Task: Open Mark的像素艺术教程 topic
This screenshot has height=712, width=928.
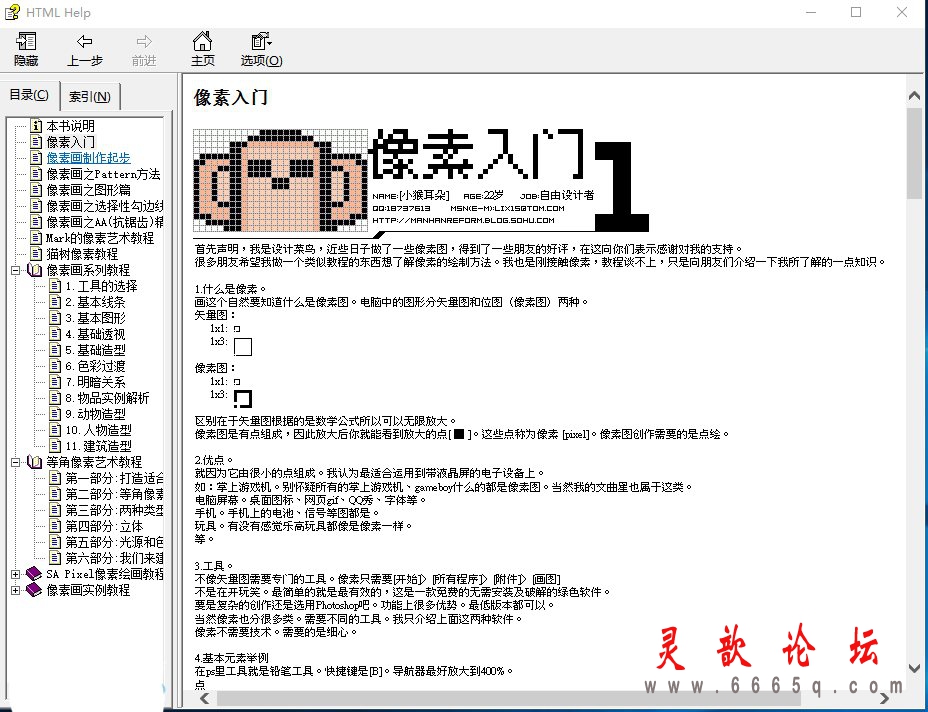Action: click(x=99, y=238)
